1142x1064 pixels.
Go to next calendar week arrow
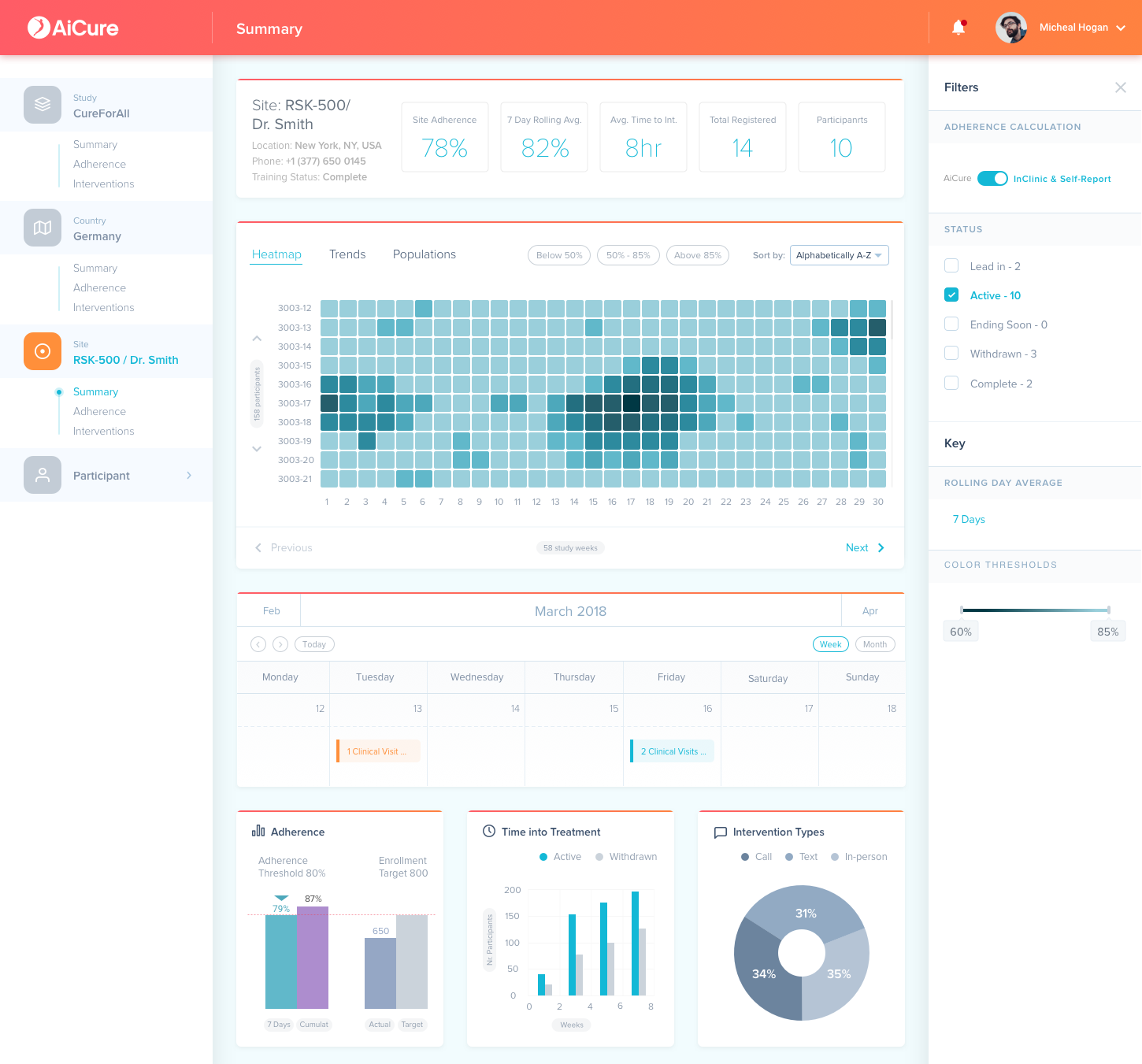[280, 644]
